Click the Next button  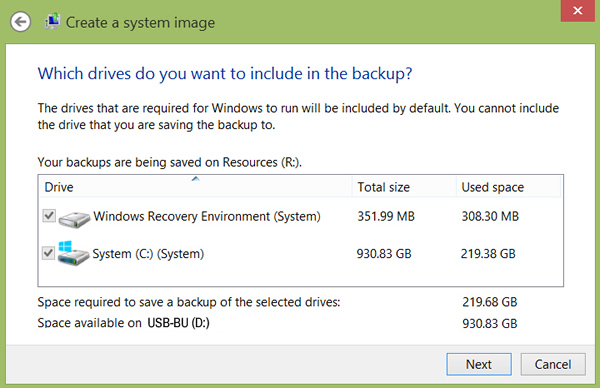[479, 364]
